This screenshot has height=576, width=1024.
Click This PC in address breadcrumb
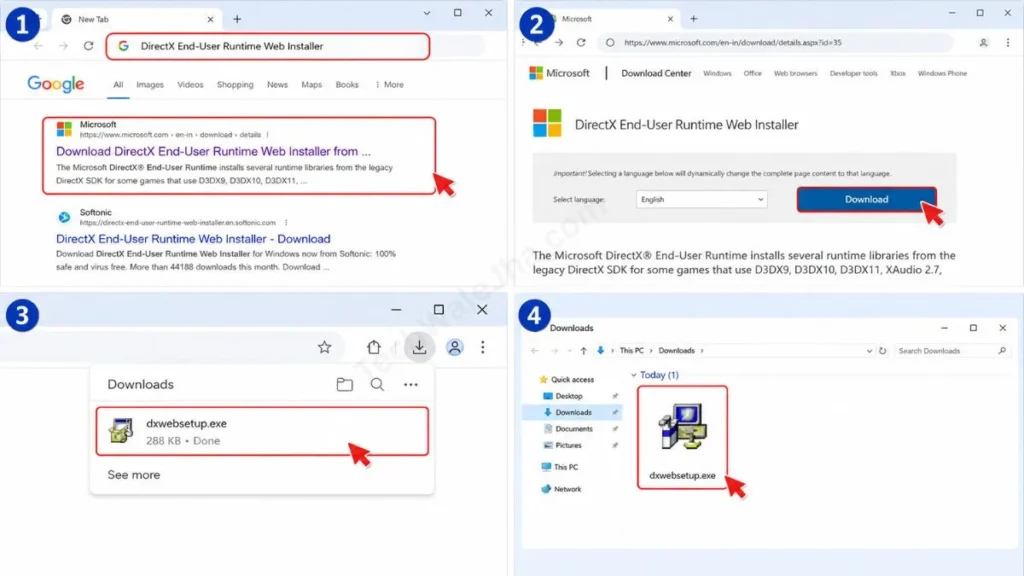632,351
